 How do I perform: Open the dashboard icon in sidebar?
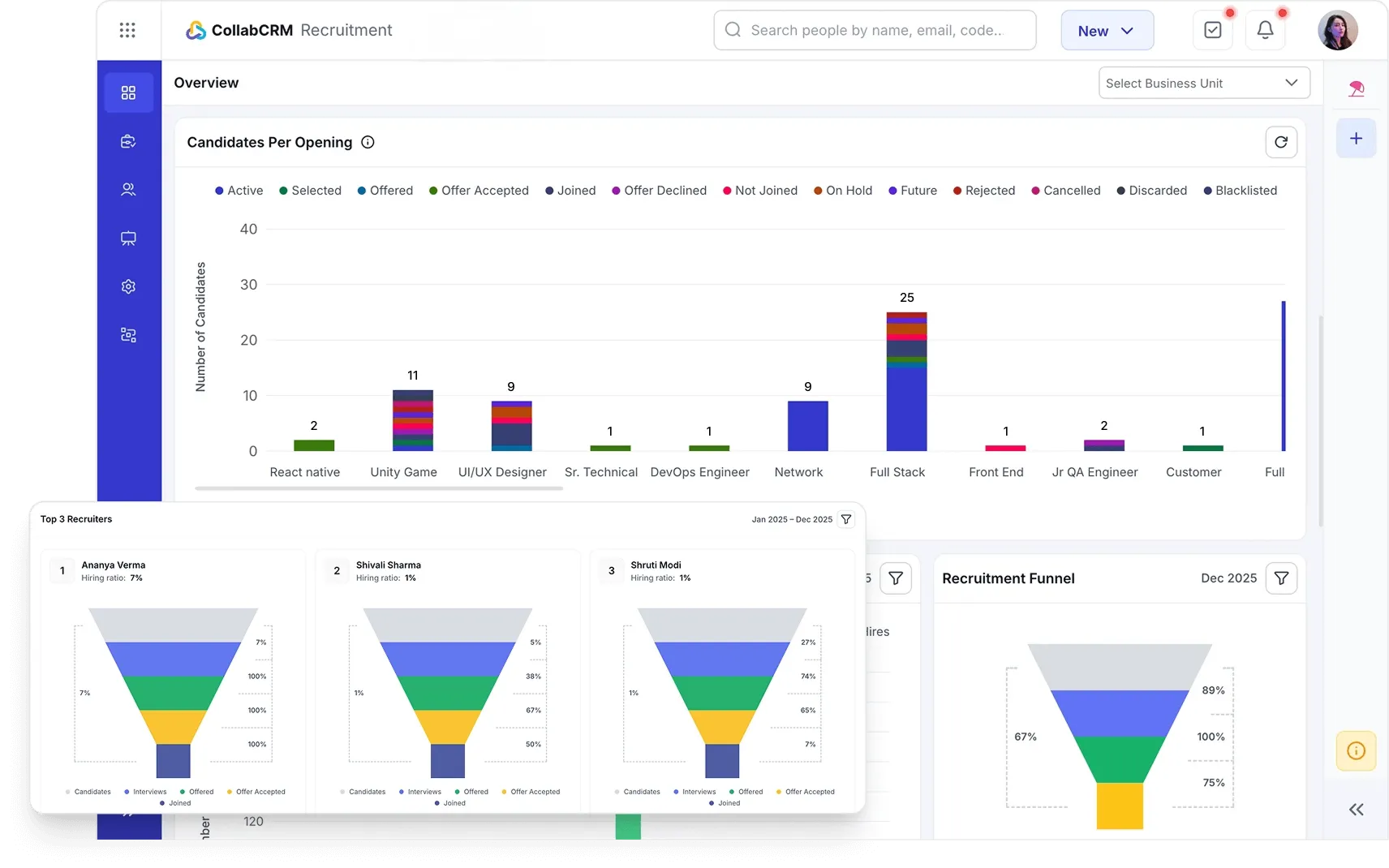[128, 92]
